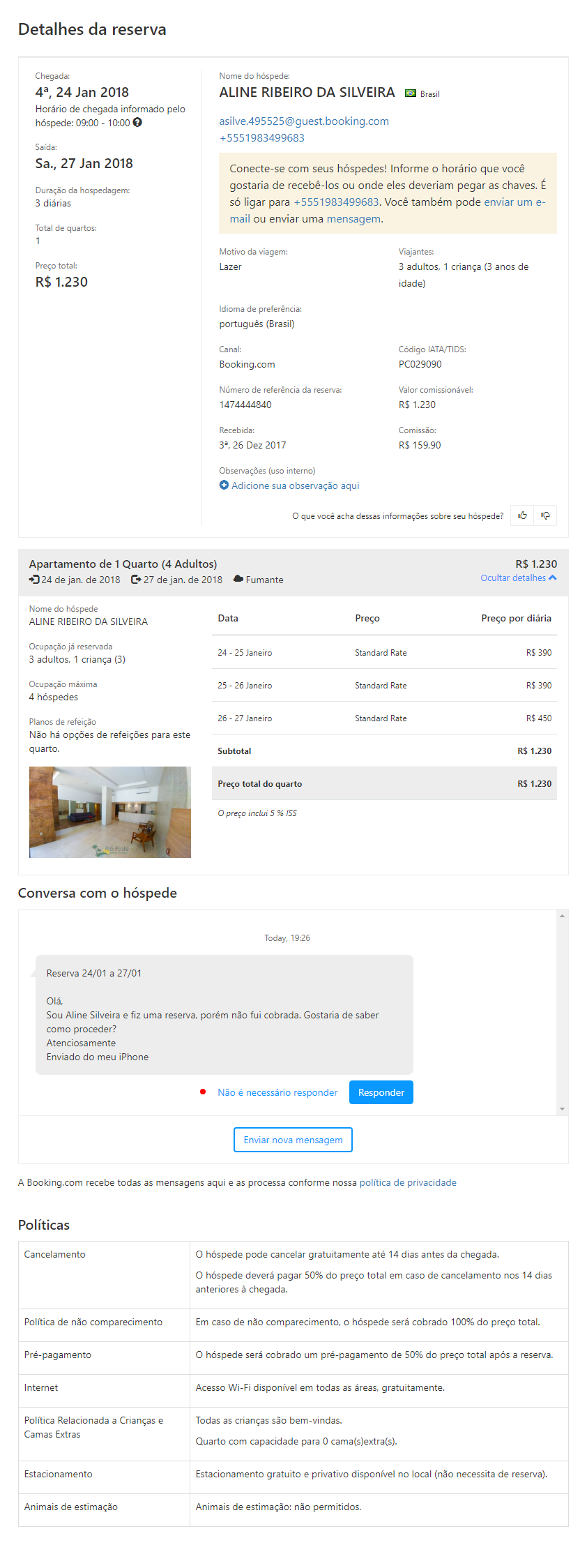Open the apartment room photo thumbnail

tap(110, 812)
